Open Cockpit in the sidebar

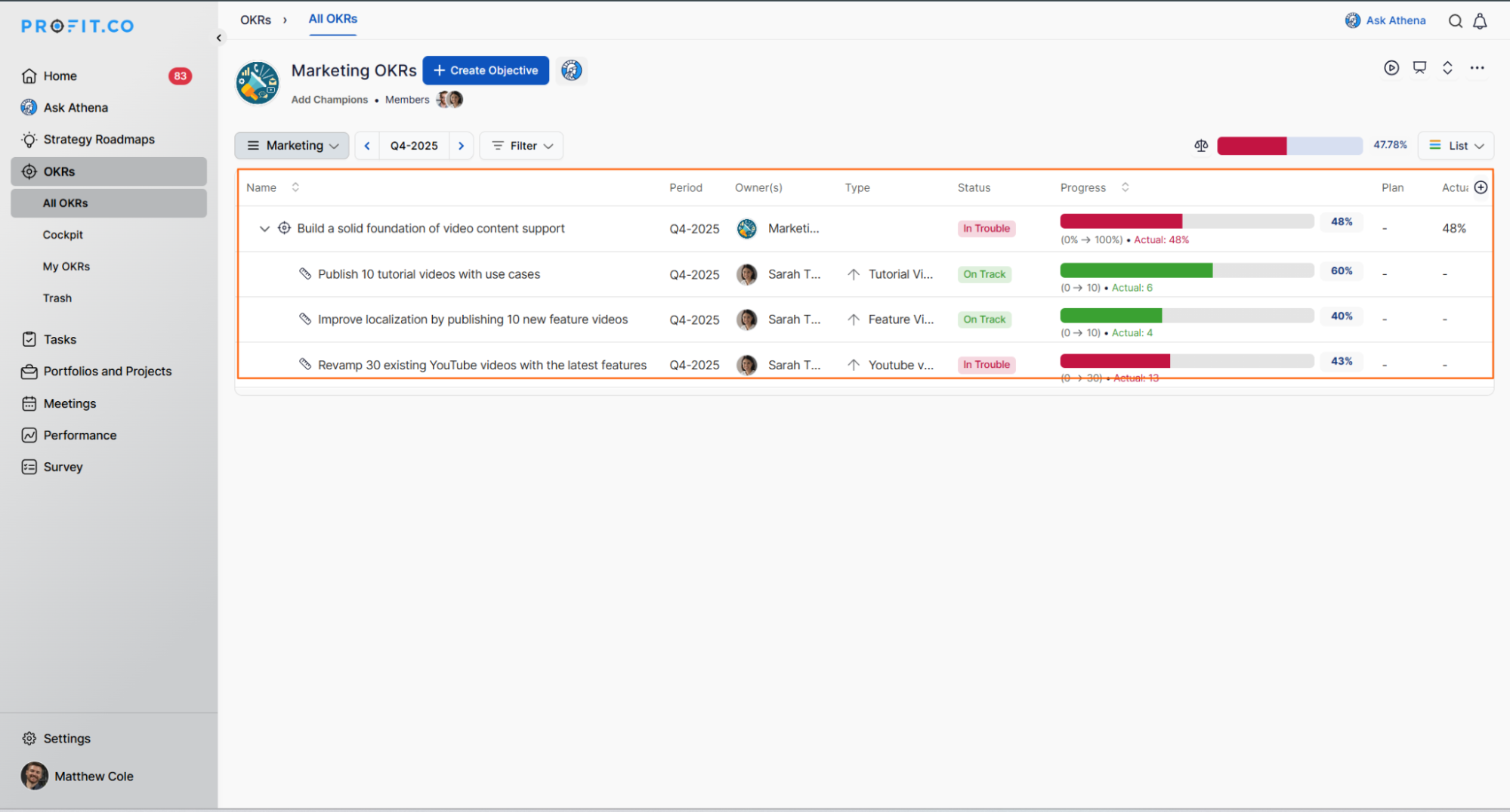point(63,235)
